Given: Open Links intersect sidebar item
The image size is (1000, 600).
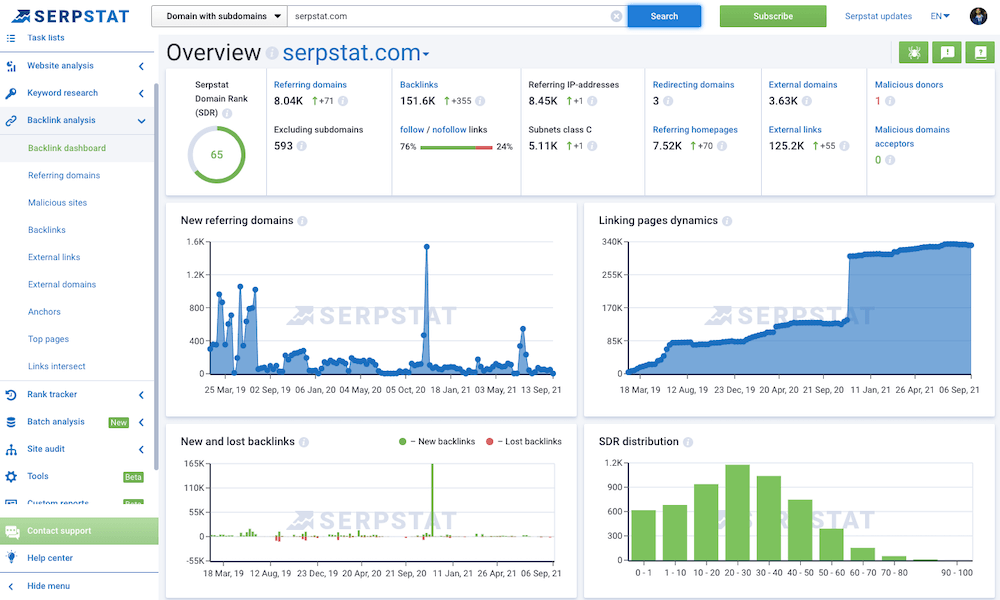Looking at the screenshot, I should click(57, 367).
